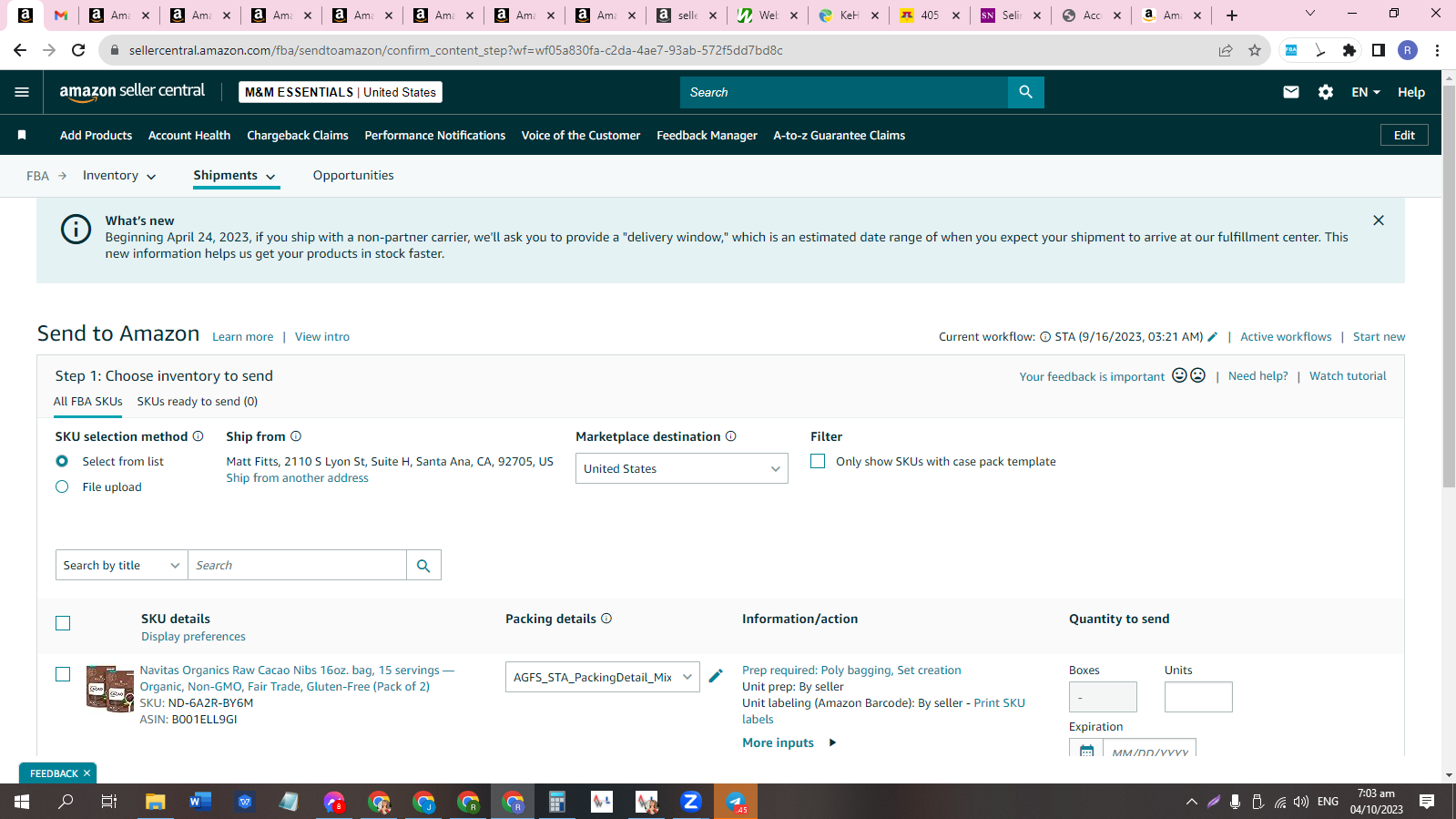Click the Seller Central top search field
Image resolution: width=1456 pixels, height=819 pixels.
844,92
